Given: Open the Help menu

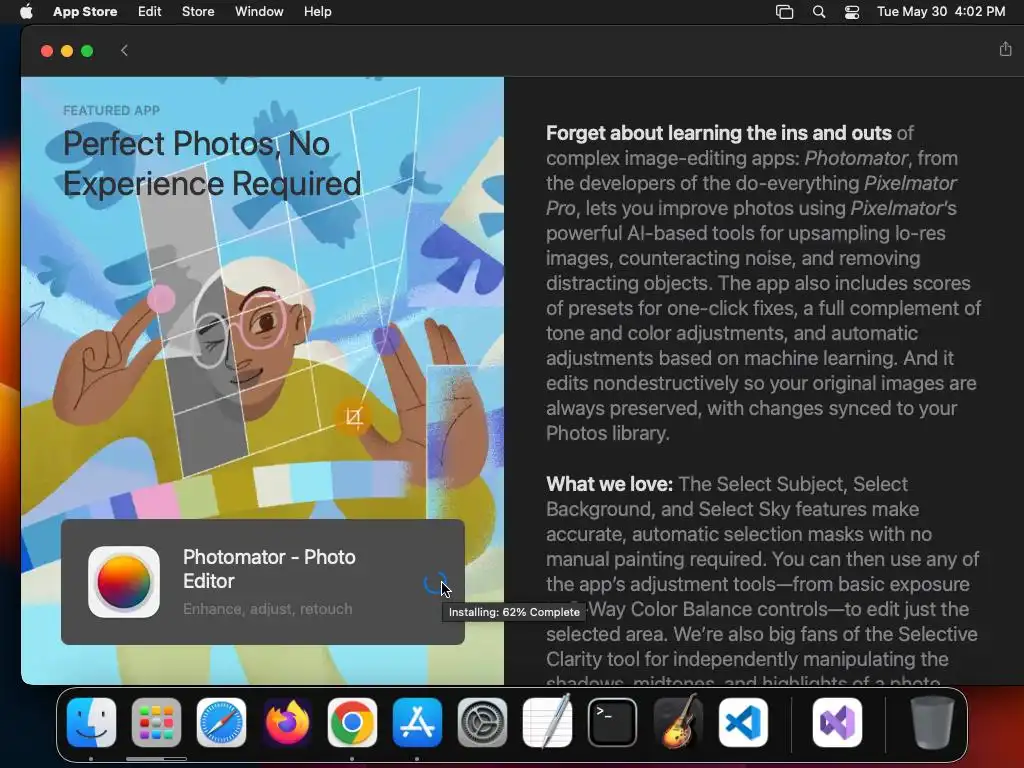Looking at the screenshot, I should (x=317, y=12).
